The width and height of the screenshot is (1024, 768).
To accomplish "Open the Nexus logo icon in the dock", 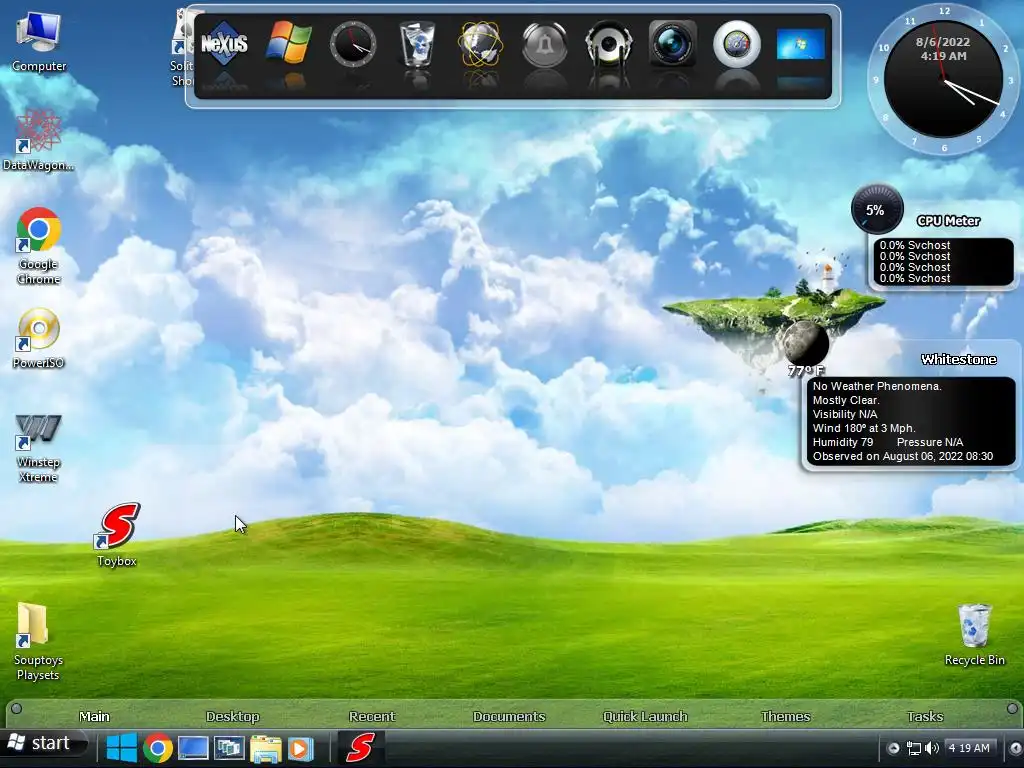I will coord(224,44).
